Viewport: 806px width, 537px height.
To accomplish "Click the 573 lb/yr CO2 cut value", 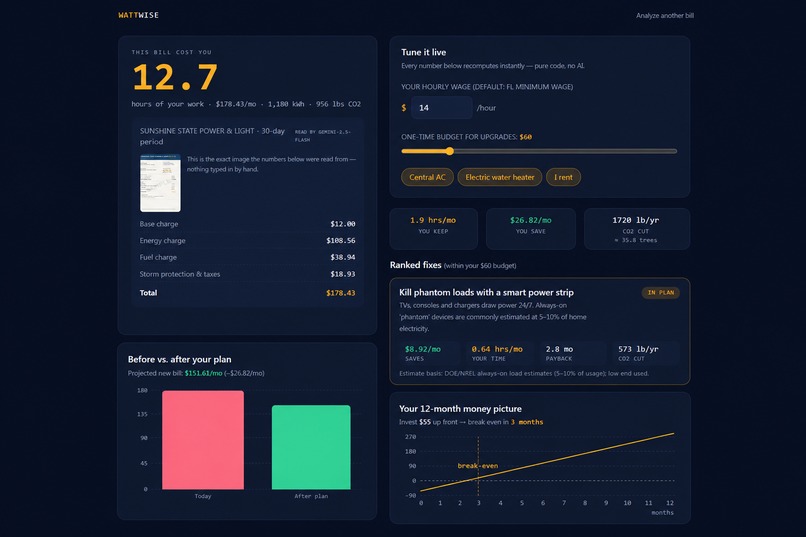I will (638, 349).
